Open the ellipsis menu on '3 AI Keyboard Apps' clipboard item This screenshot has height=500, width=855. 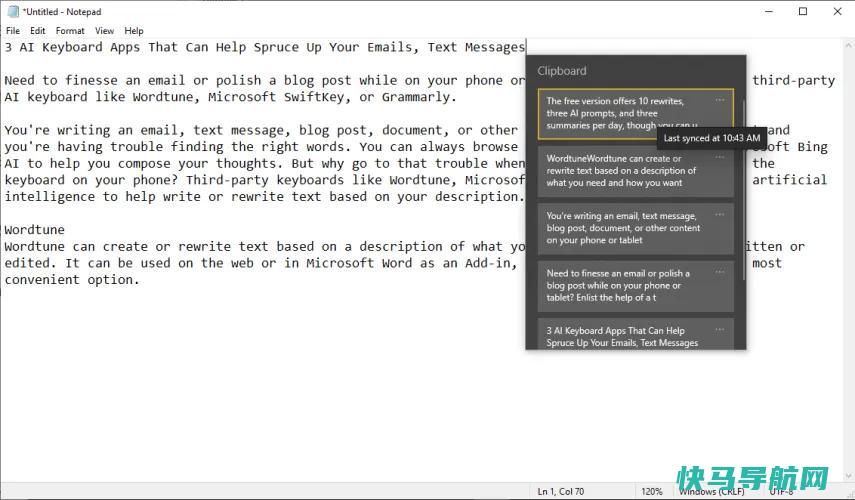(720, 329)
